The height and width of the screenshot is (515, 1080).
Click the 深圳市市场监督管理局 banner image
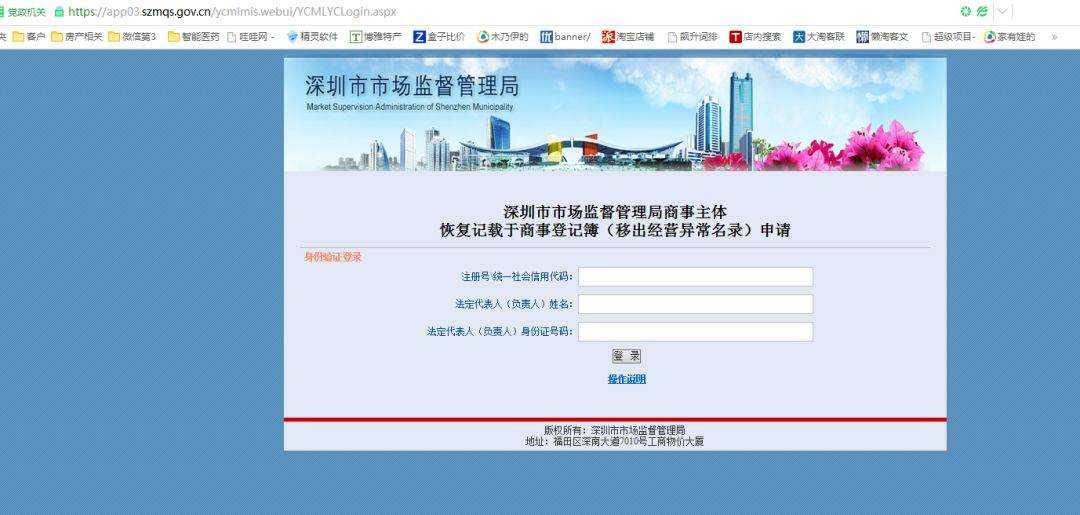coord(614,114)
